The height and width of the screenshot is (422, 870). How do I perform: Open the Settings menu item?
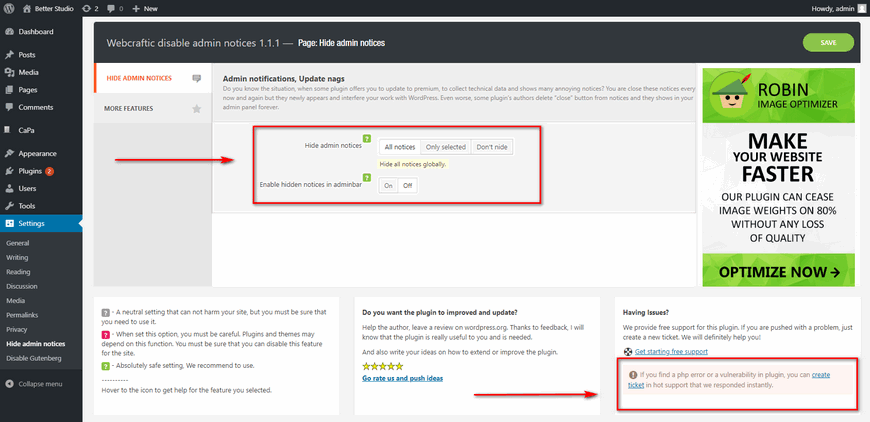(x=41, y=223)
